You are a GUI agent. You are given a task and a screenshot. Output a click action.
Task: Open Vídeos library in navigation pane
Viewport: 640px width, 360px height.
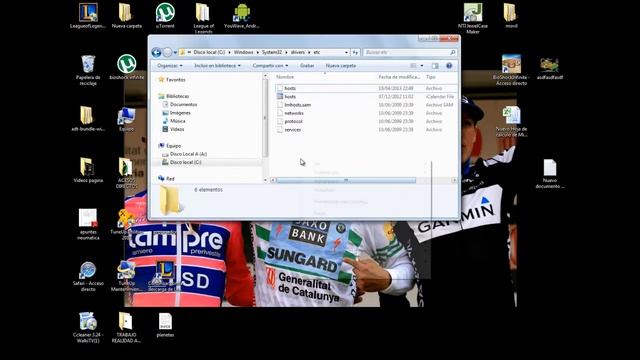(x=177, y=129)
